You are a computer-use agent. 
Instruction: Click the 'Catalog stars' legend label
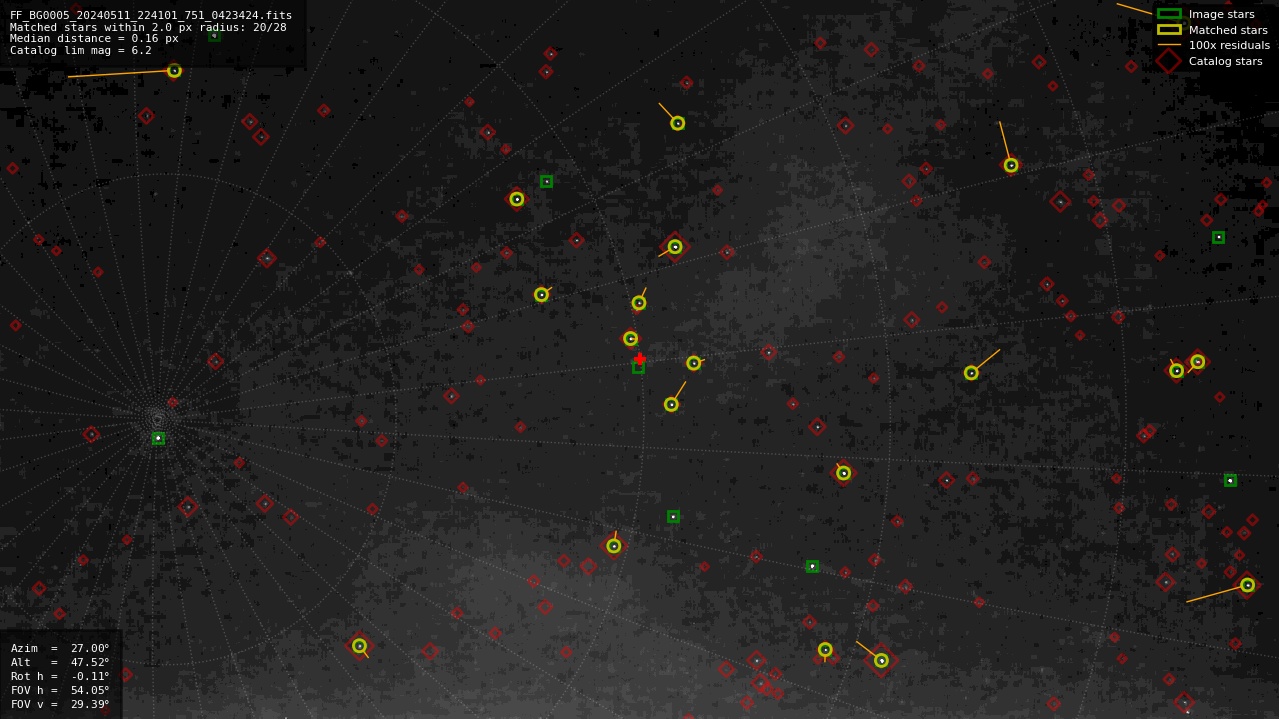pyautogui.click(x=1226, y=61)
